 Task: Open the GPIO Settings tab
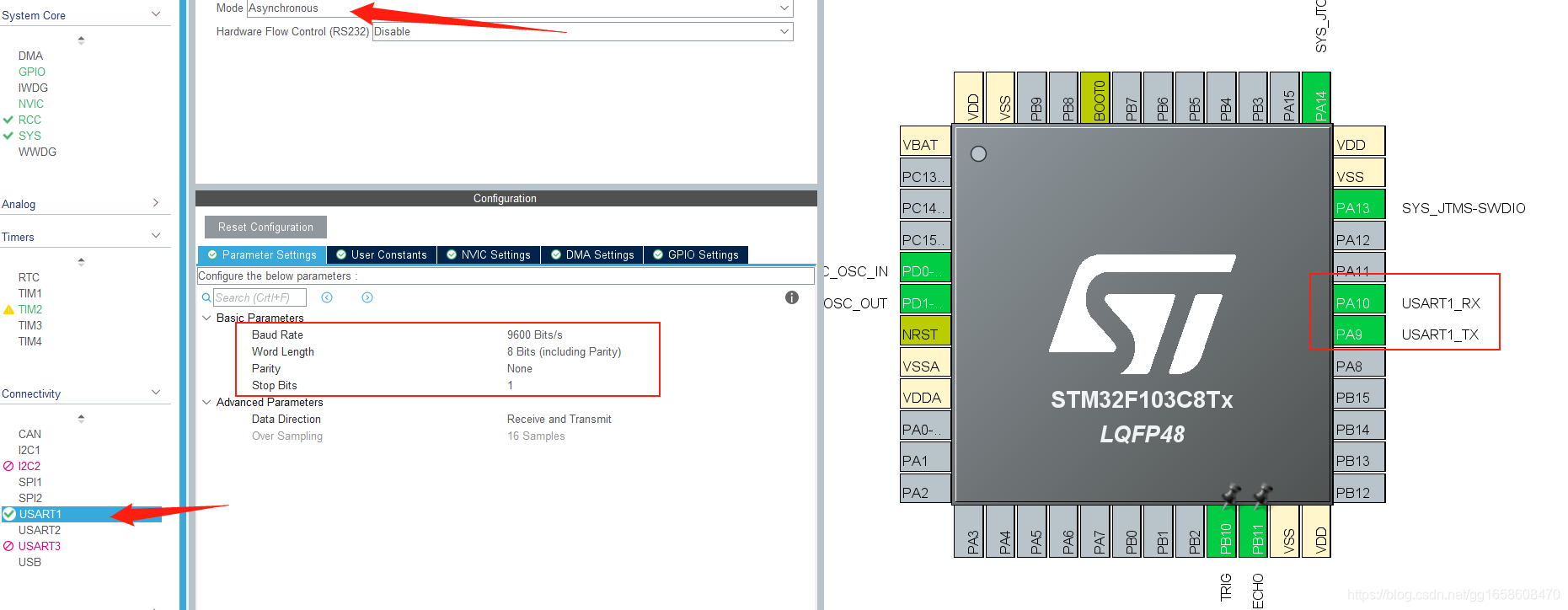pyautogui.click(x=696, y=254)
